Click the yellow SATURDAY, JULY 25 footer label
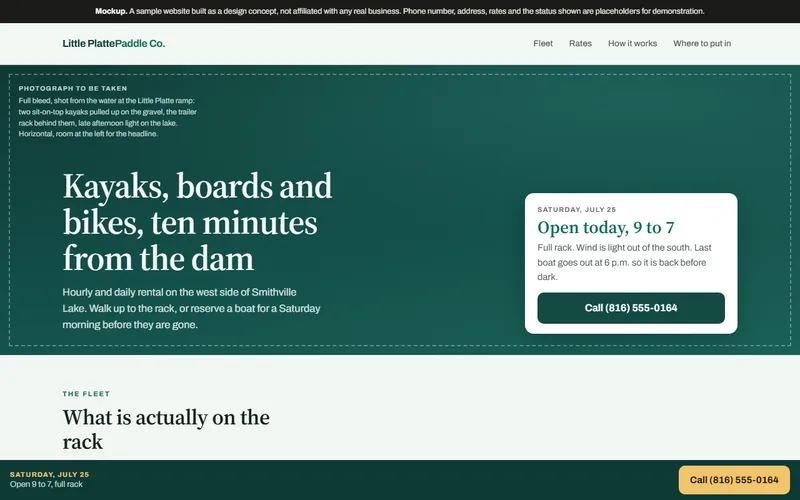 click(49, 474)
